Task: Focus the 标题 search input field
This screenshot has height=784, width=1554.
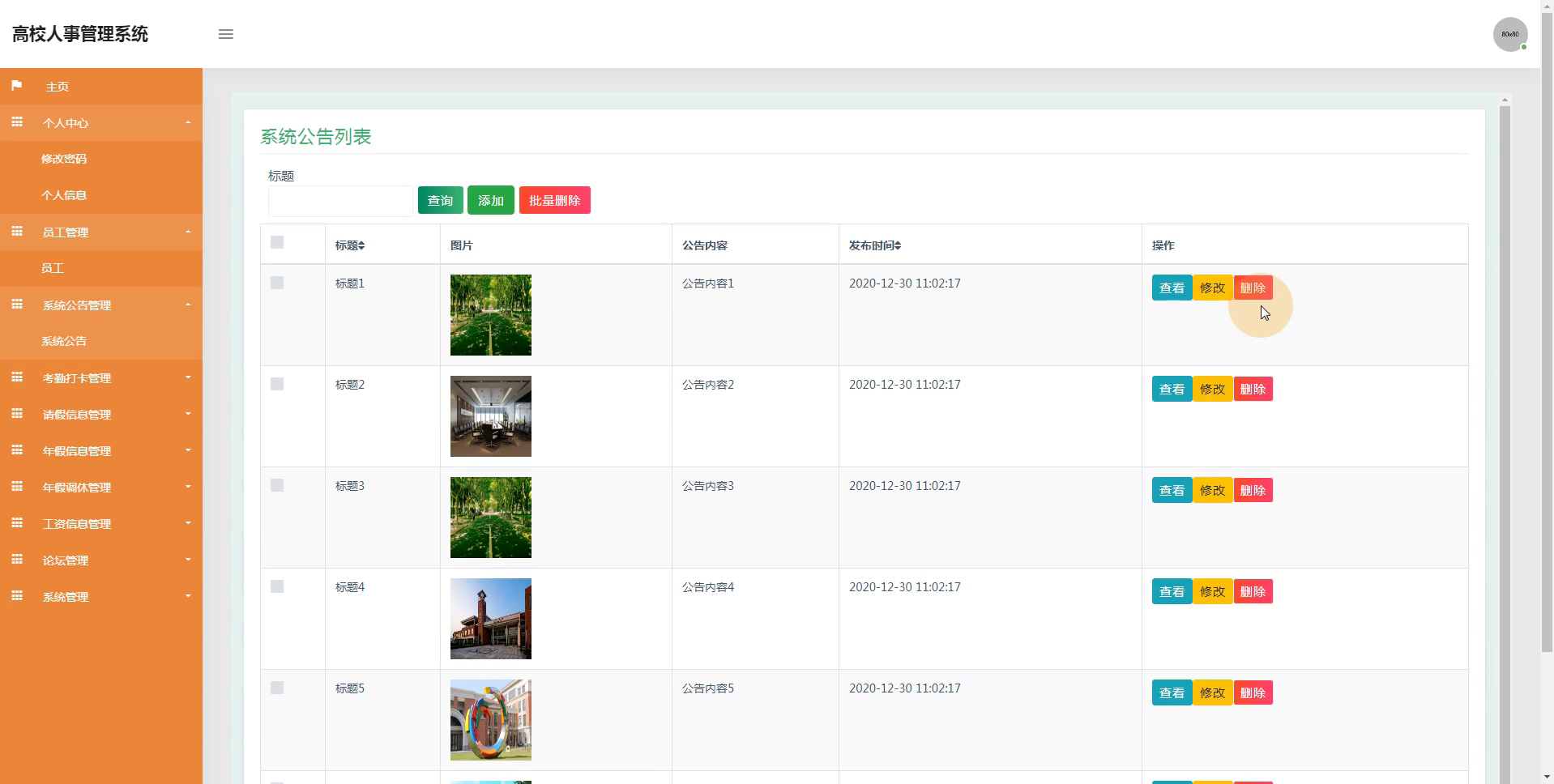Action: tap(340, 201)
